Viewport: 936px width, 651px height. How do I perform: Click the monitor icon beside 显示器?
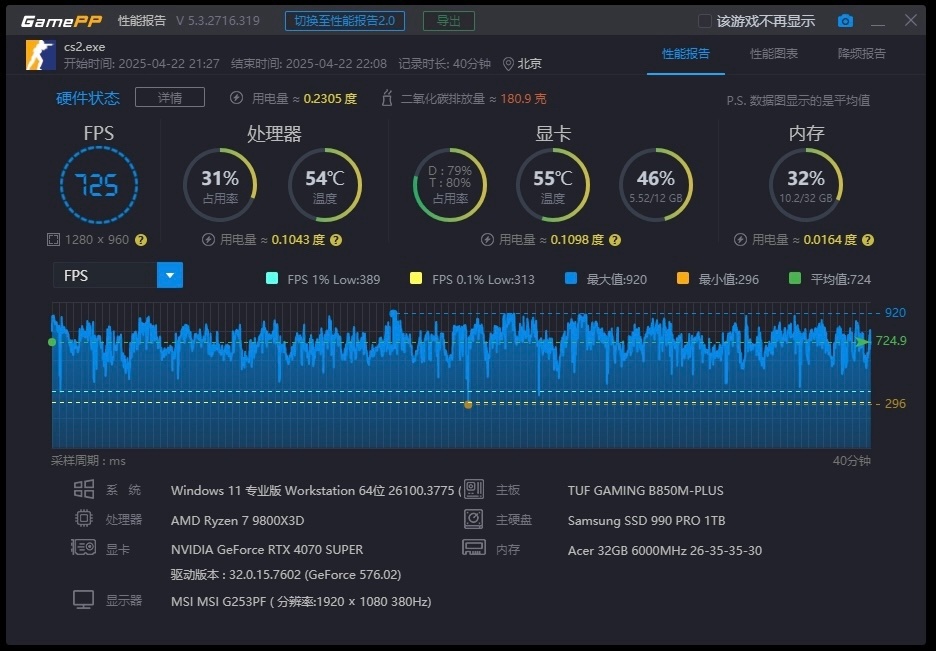pos(84,600)
